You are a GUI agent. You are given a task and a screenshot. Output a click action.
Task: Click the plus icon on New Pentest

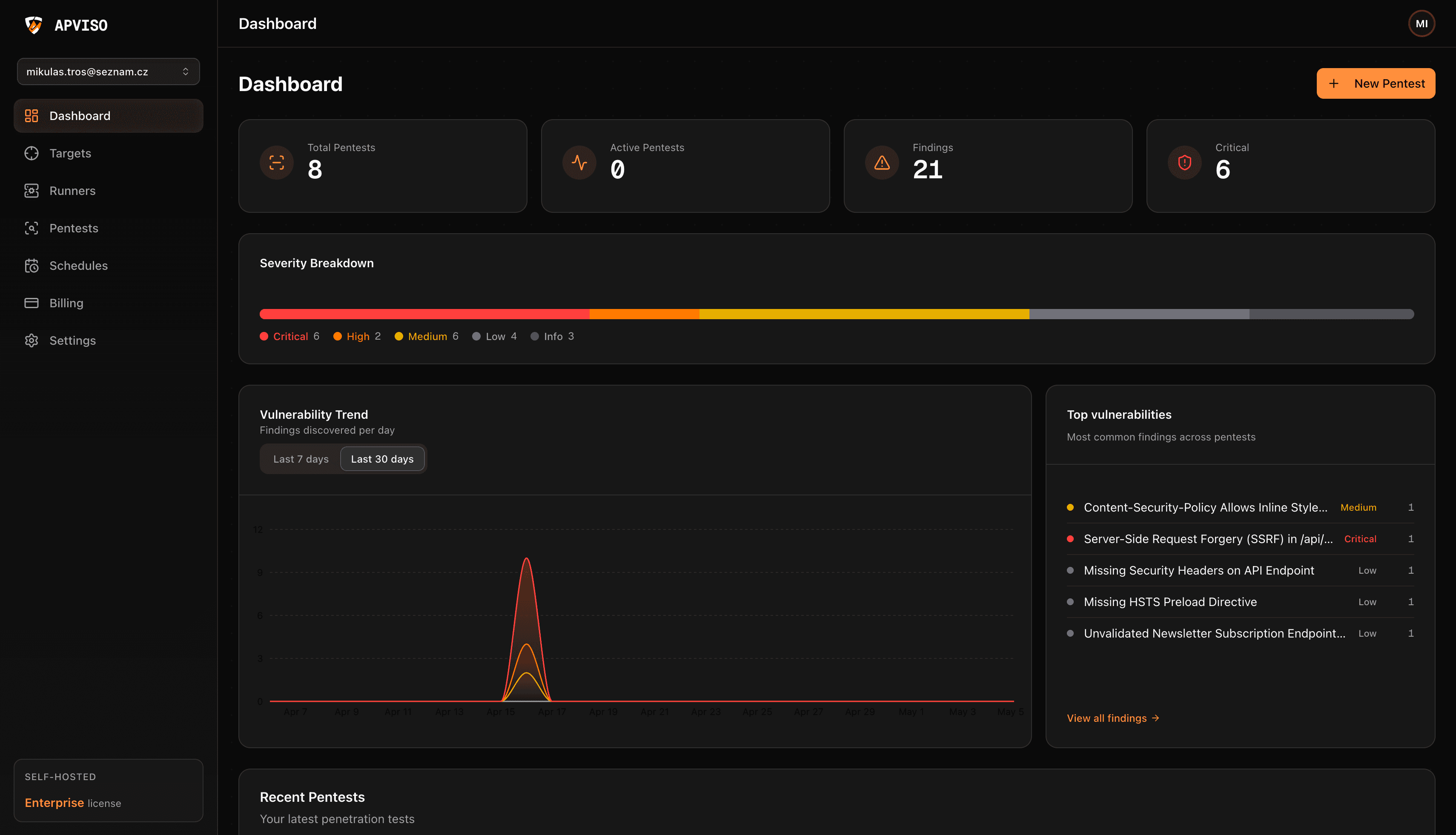click(x=1334, y=84)
